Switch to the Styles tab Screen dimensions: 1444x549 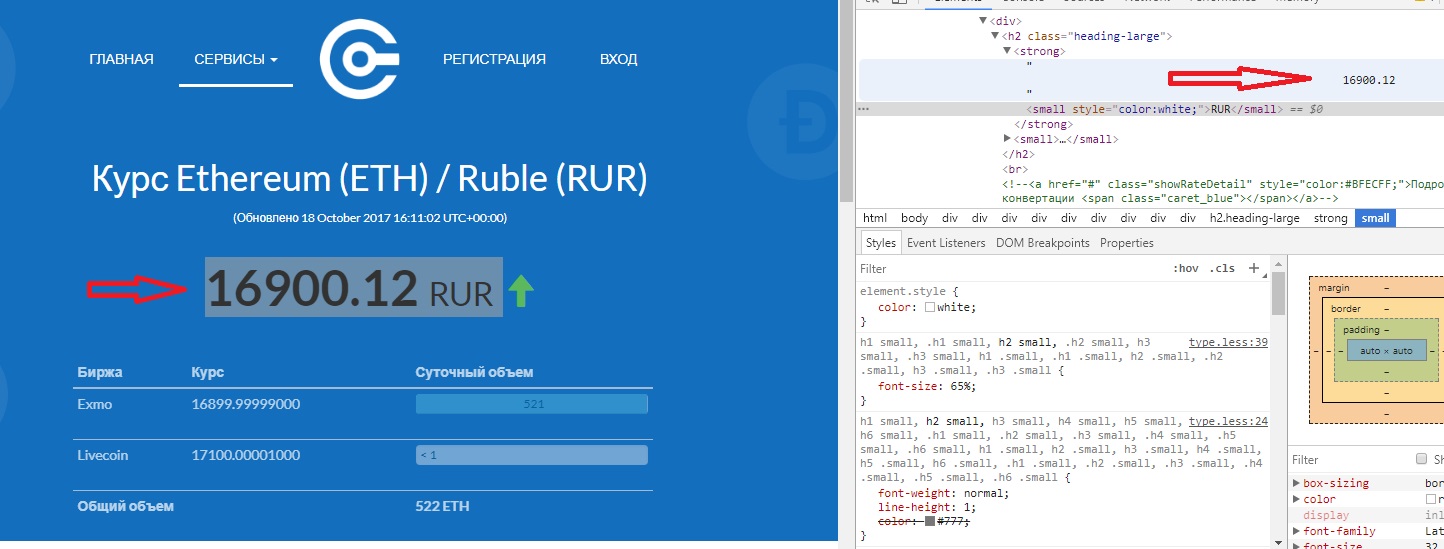pos(881,243)
